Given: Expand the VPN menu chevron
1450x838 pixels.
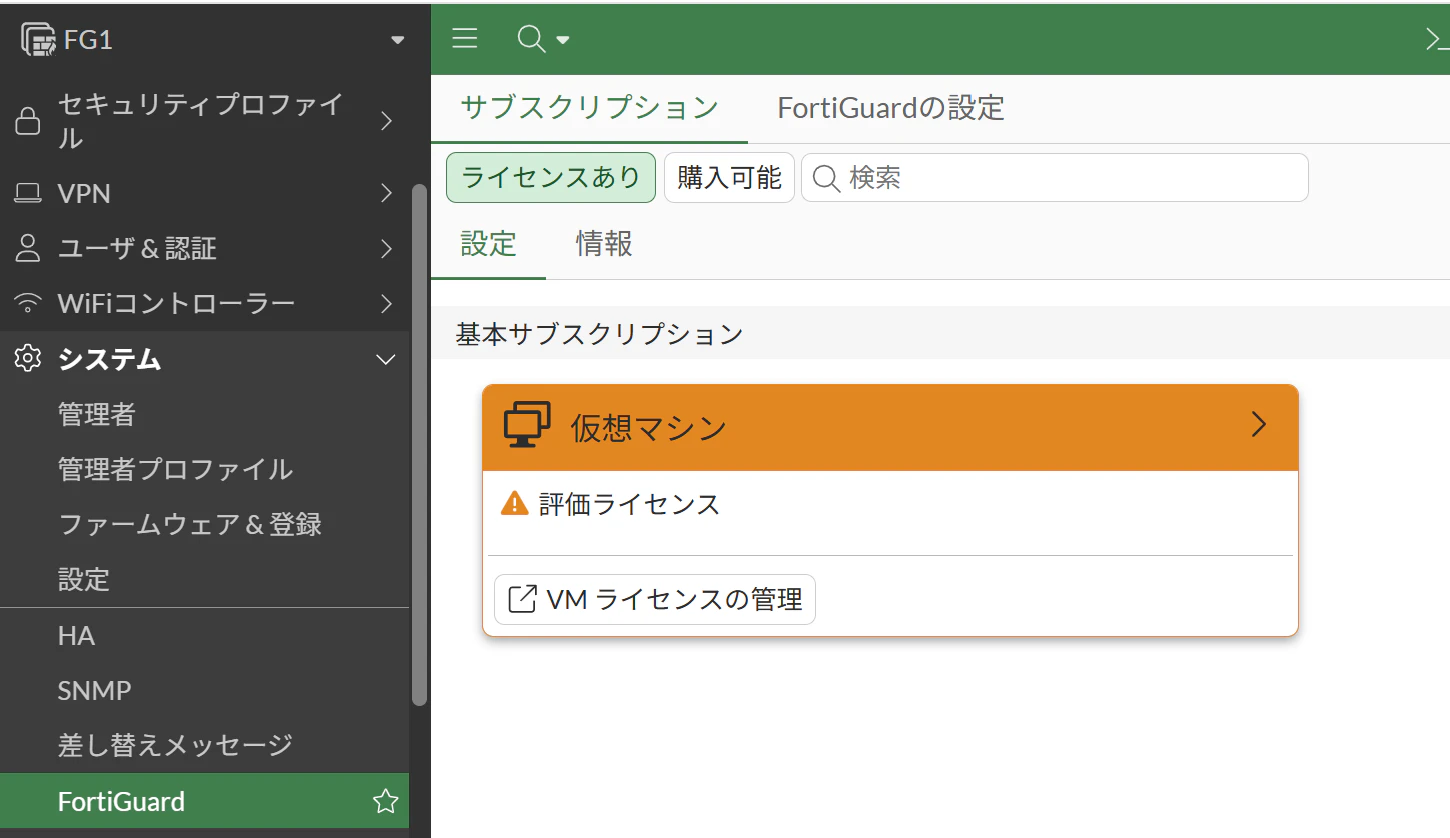Looking at the screenshot, I should click(387, 193).
